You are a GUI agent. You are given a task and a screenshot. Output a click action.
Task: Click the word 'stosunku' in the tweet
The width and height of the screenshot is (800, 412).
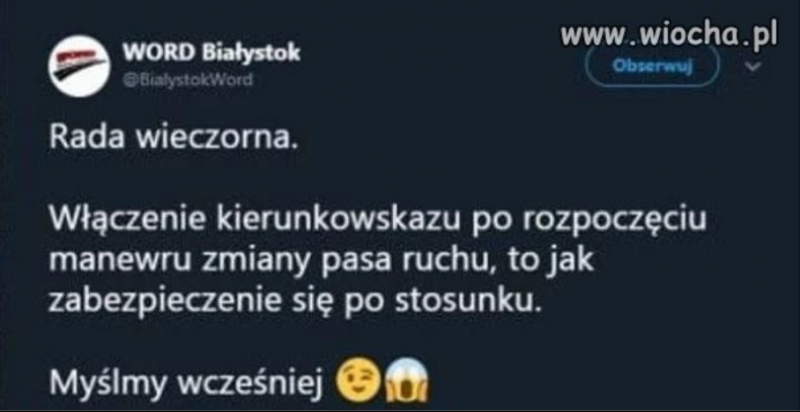(x=463, y=302)
